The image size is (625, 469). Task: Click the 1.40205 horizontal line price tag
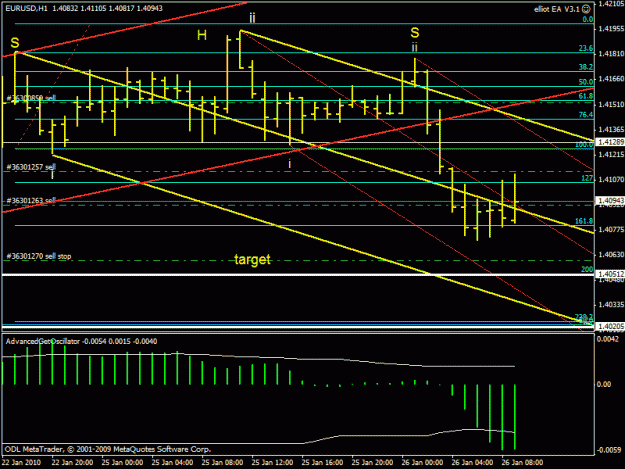pyautogui.click(x=610, y=326)
